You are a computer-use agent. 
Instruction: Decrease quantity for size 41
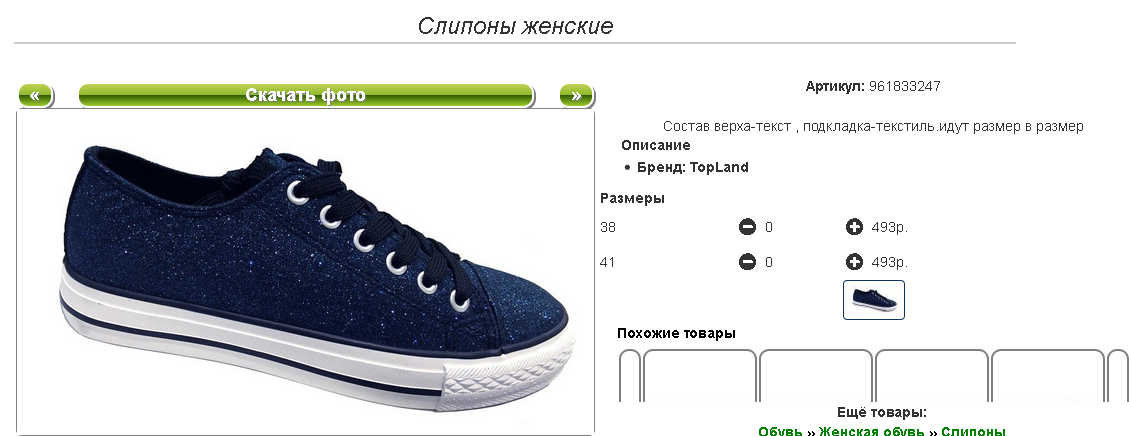[747, 262]
